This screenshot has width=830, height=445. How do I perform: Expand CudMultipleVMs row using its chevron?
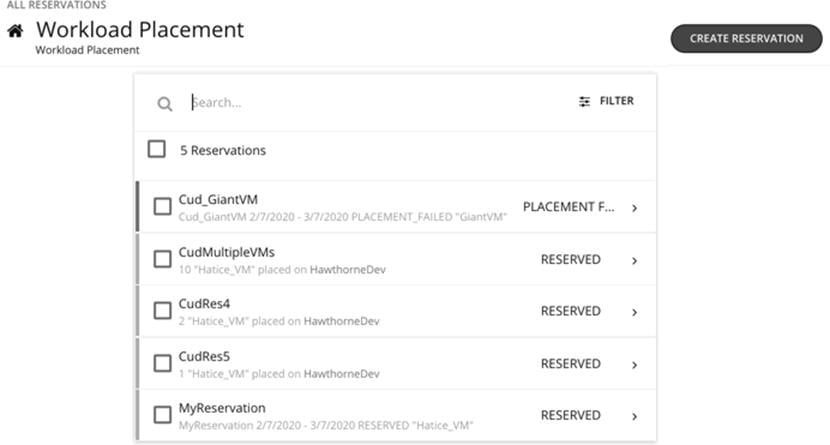[x=635, y=260]
